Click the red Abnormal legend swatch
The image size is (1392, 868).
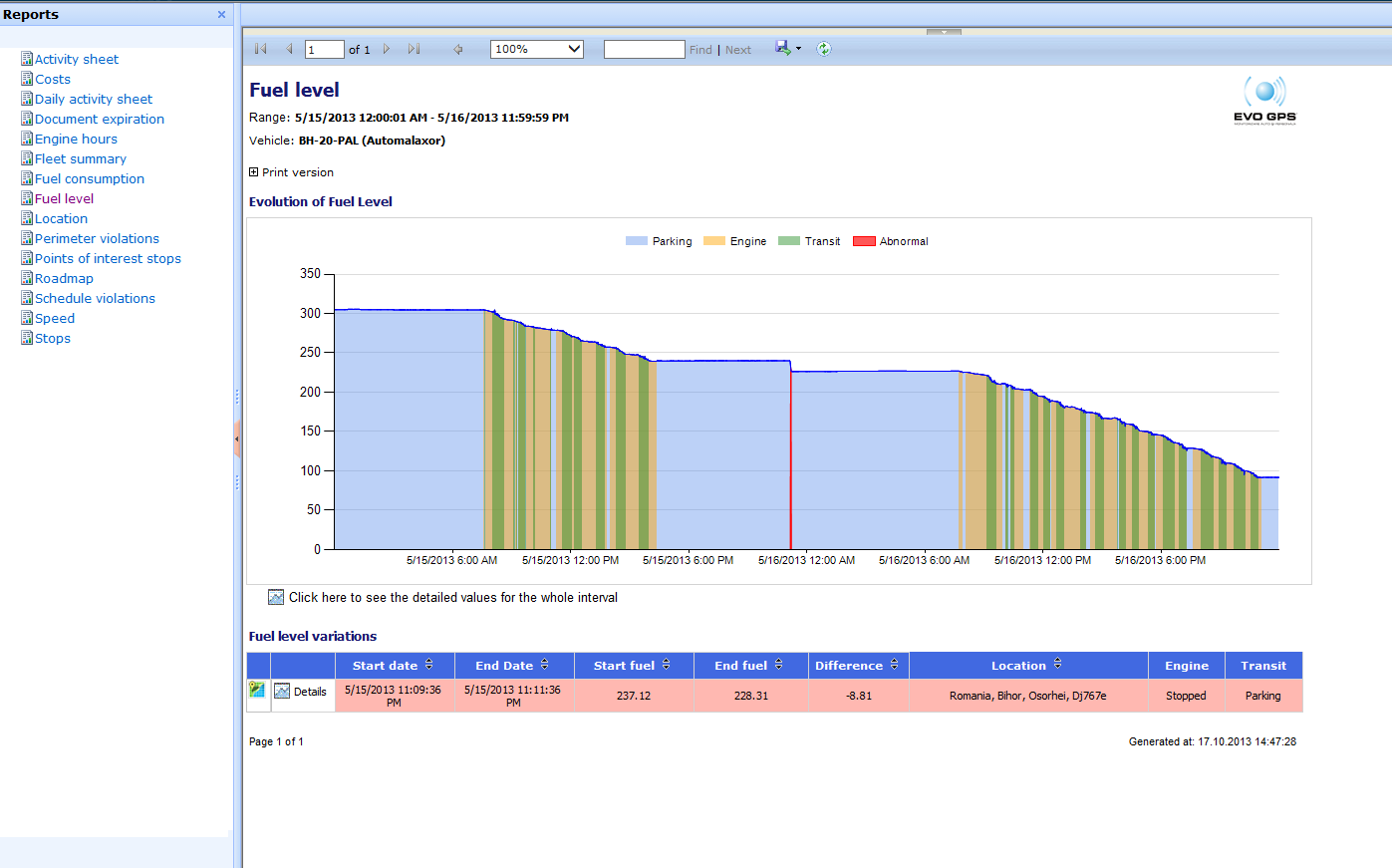click(864, 241)
